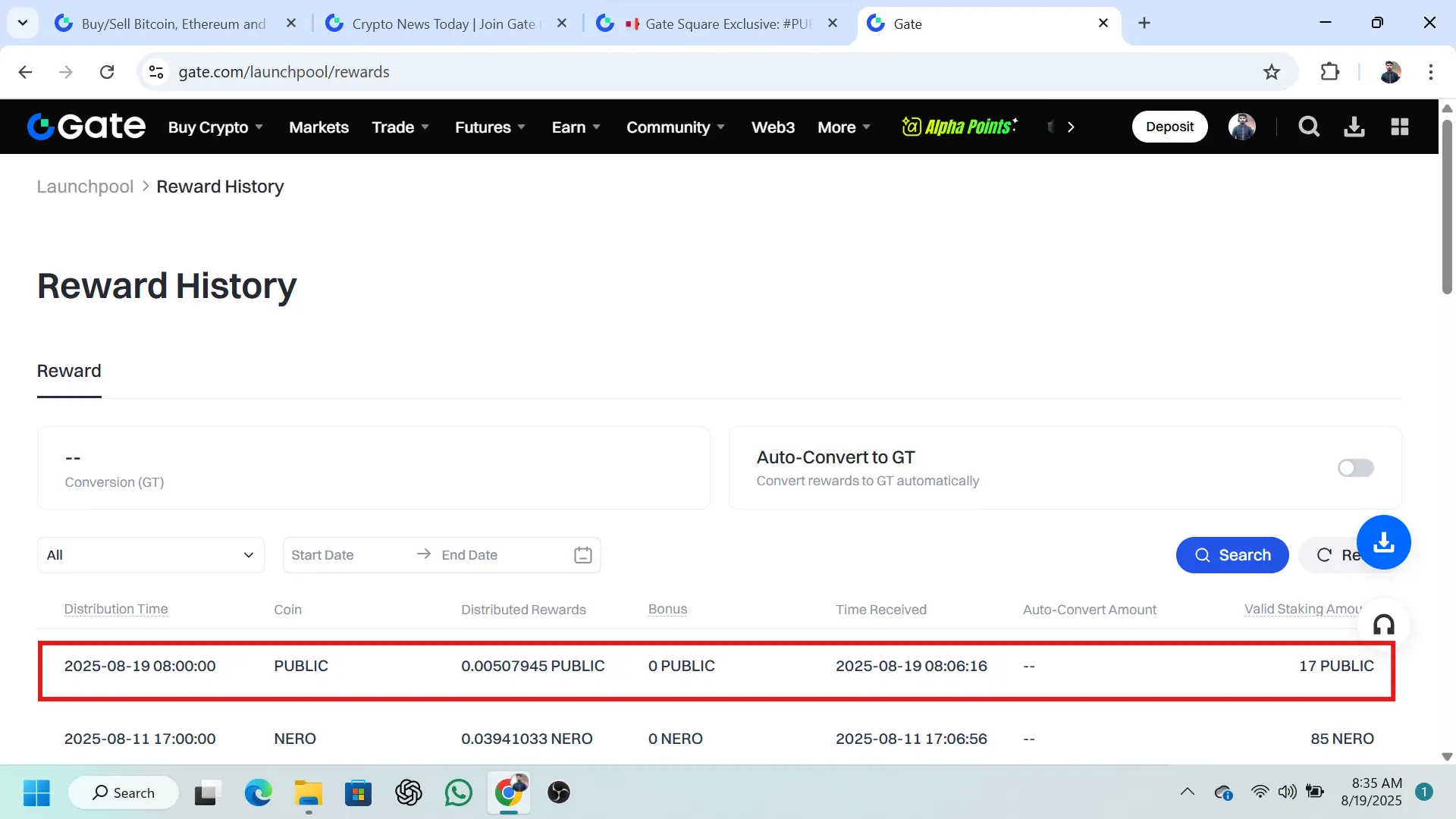Go to Launchpool breadcrumb link
This screenshot has height=819, width=1456.
point(85,187)
